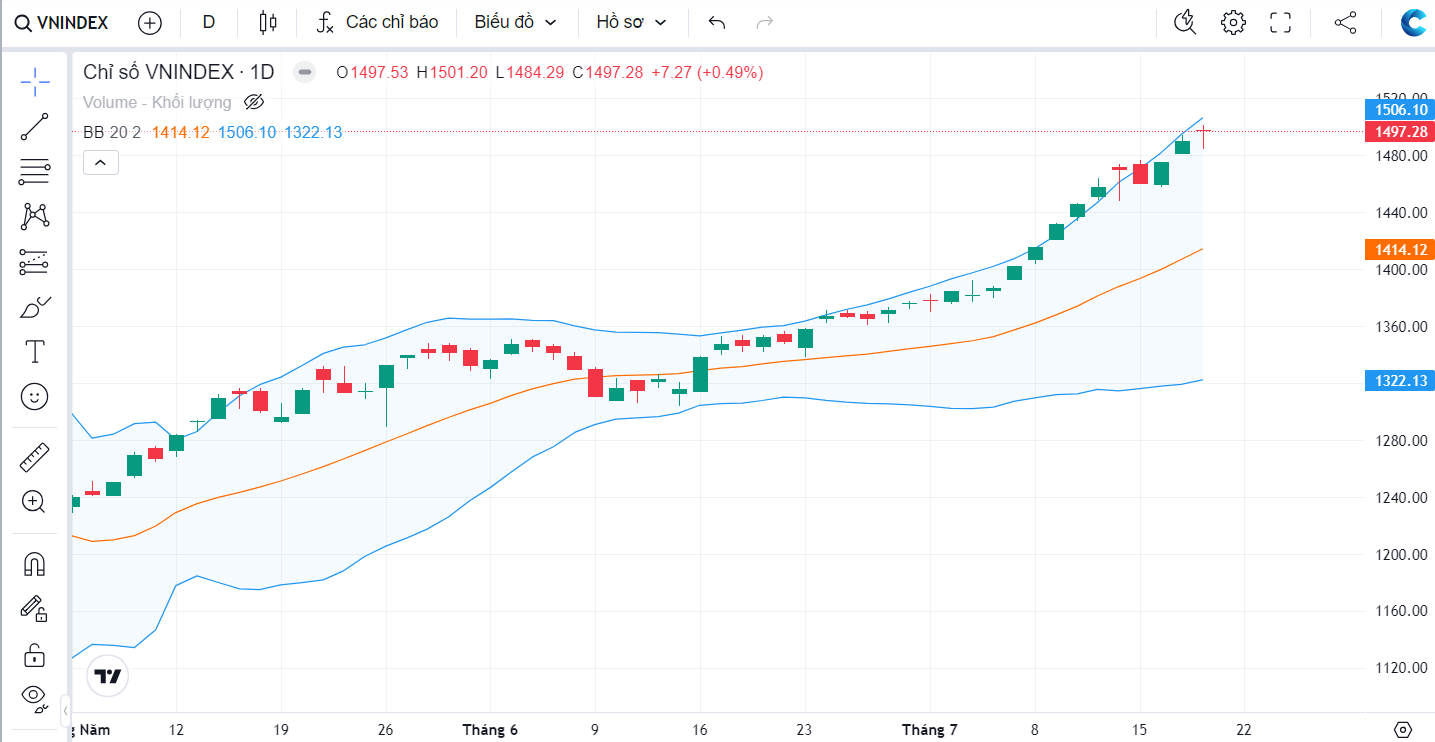Screen dimensions: 1435x742
Task: Click the 1497.28 current price label
Action: pos(1400,131)
